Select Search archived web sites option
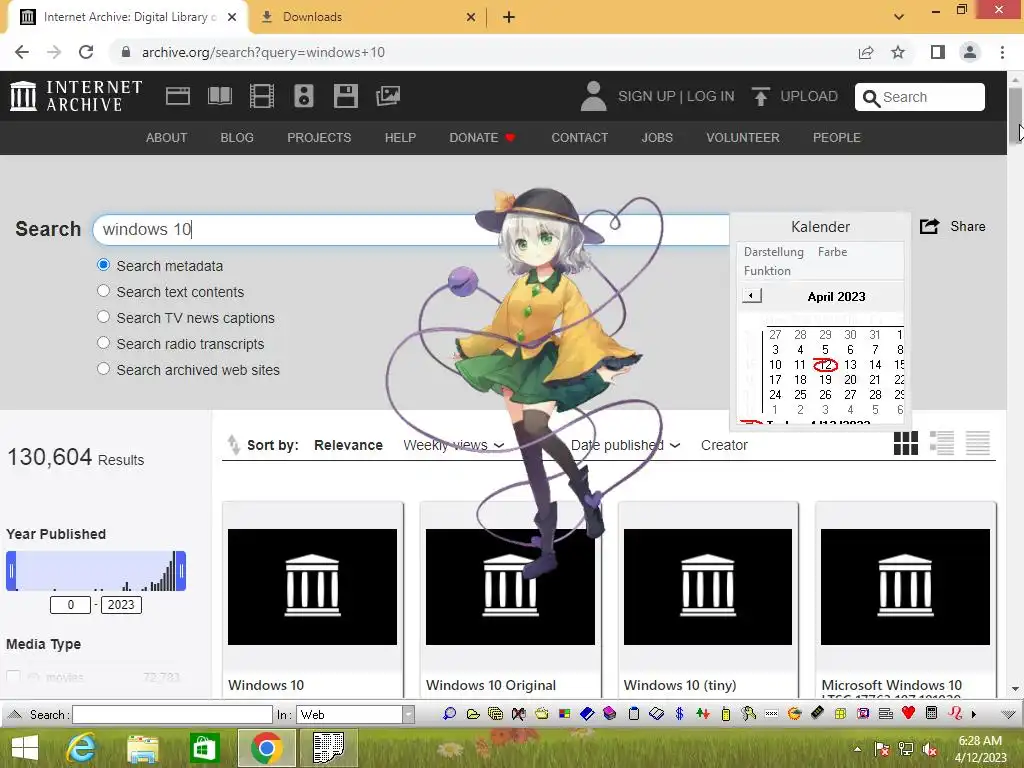This screenshot has height=768, width=1024. tap(103, 369)
